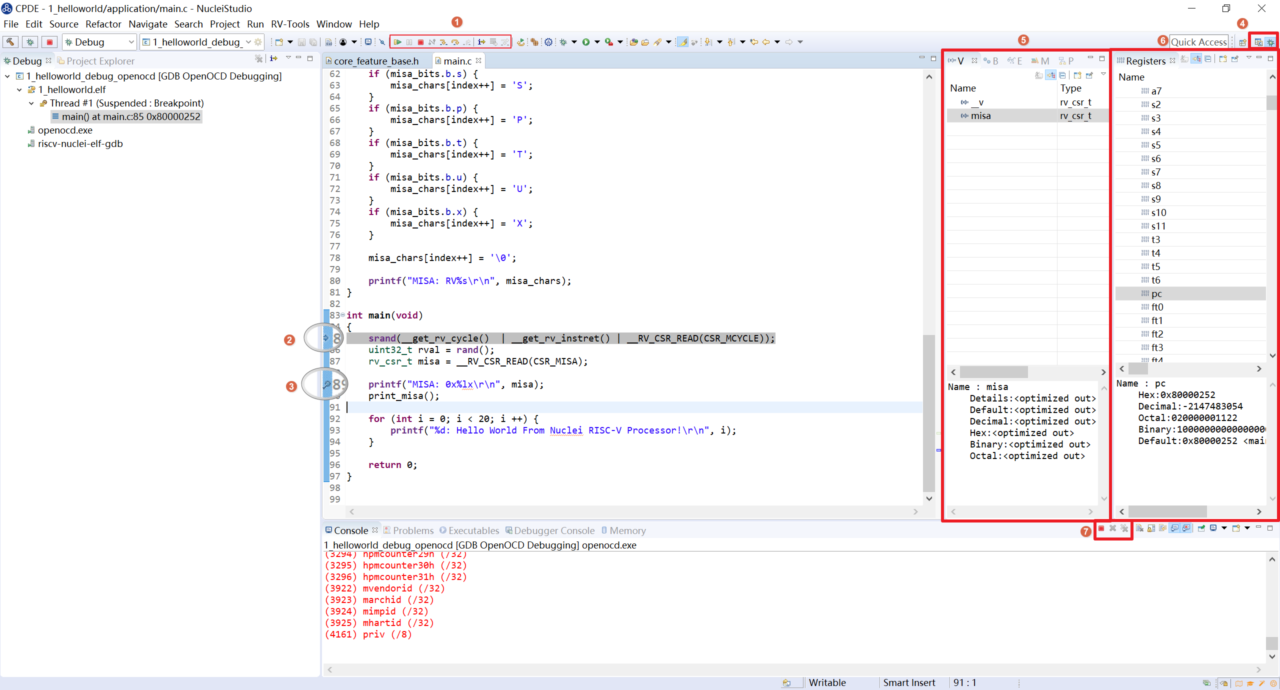Select the ft0 register row
This screenshot has height=690, width=1280.
[1190, 307]
